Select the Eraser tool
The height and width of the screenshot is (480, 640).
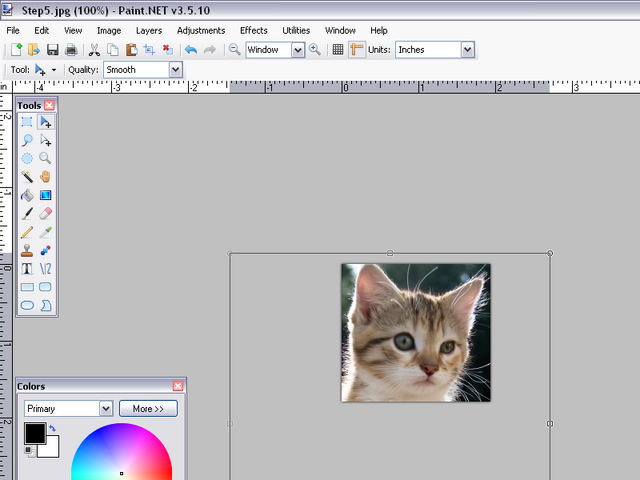(45, 213)
